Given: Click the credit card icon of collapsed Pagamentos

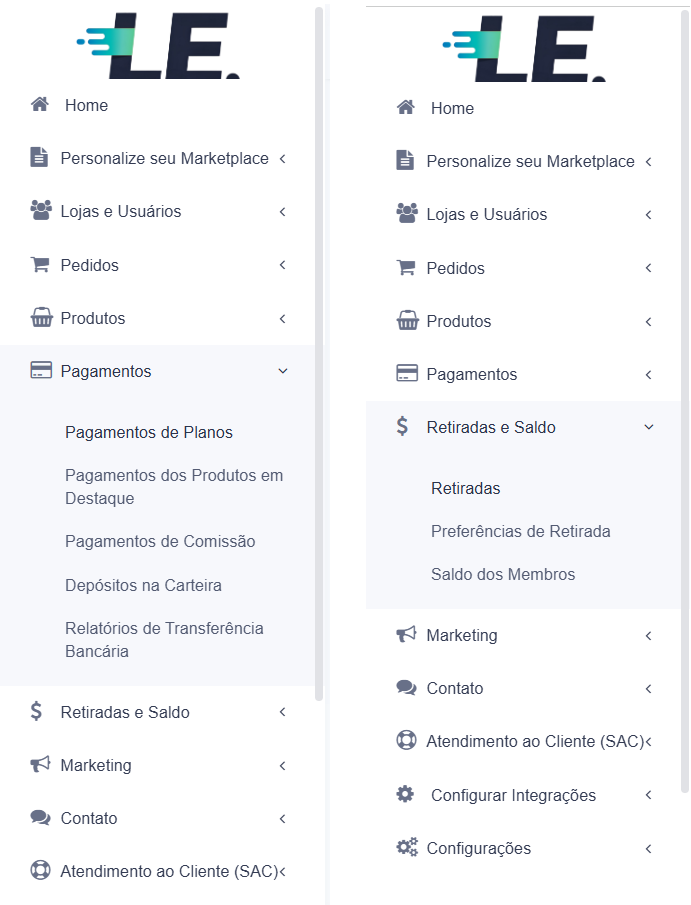Looking at the screenshot, I should tap(406, 373).
